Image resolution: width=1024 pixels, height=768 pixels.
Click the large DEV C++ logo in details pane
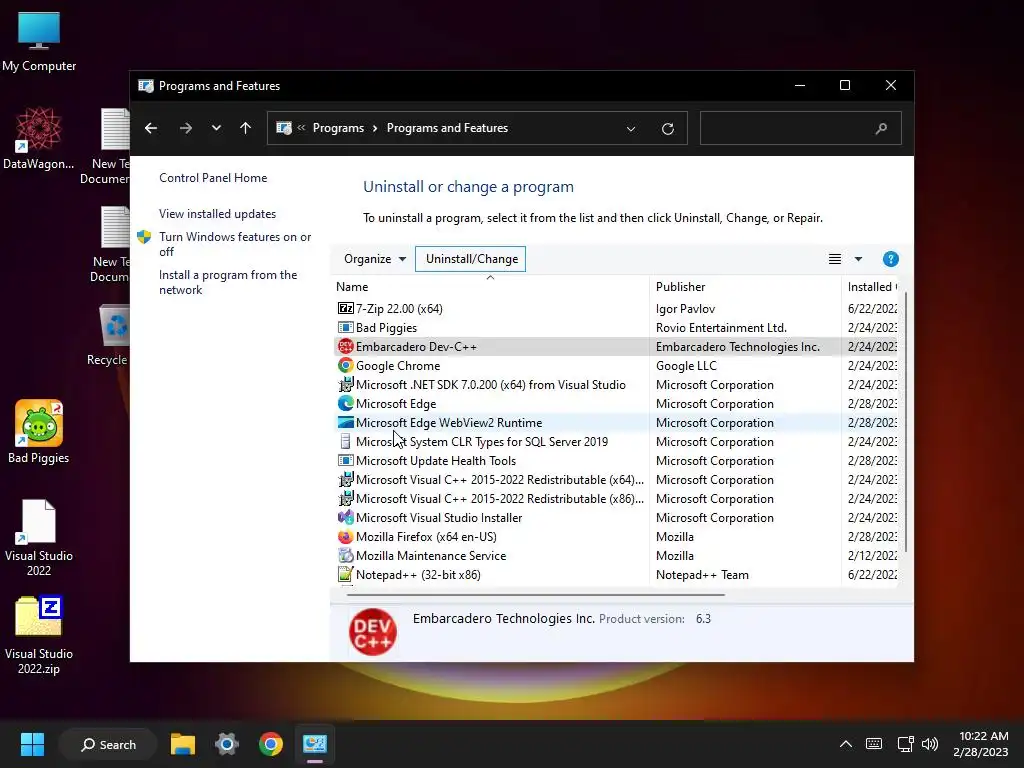373,632
